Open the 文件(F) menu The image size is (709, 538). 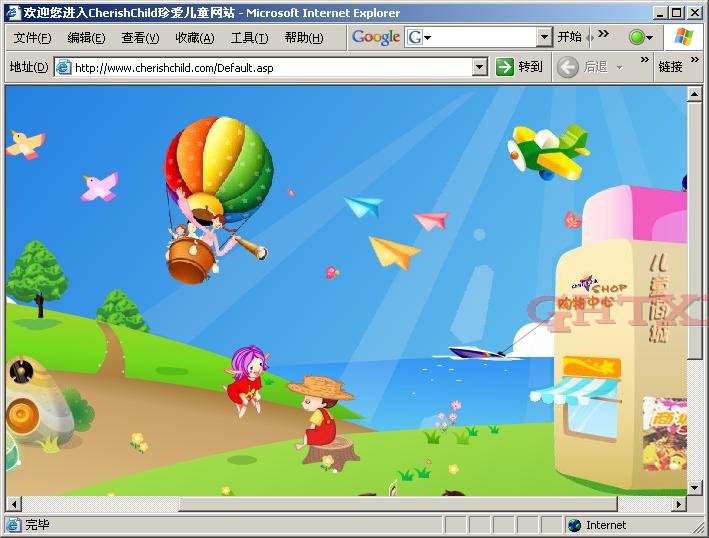coord(32,38)
